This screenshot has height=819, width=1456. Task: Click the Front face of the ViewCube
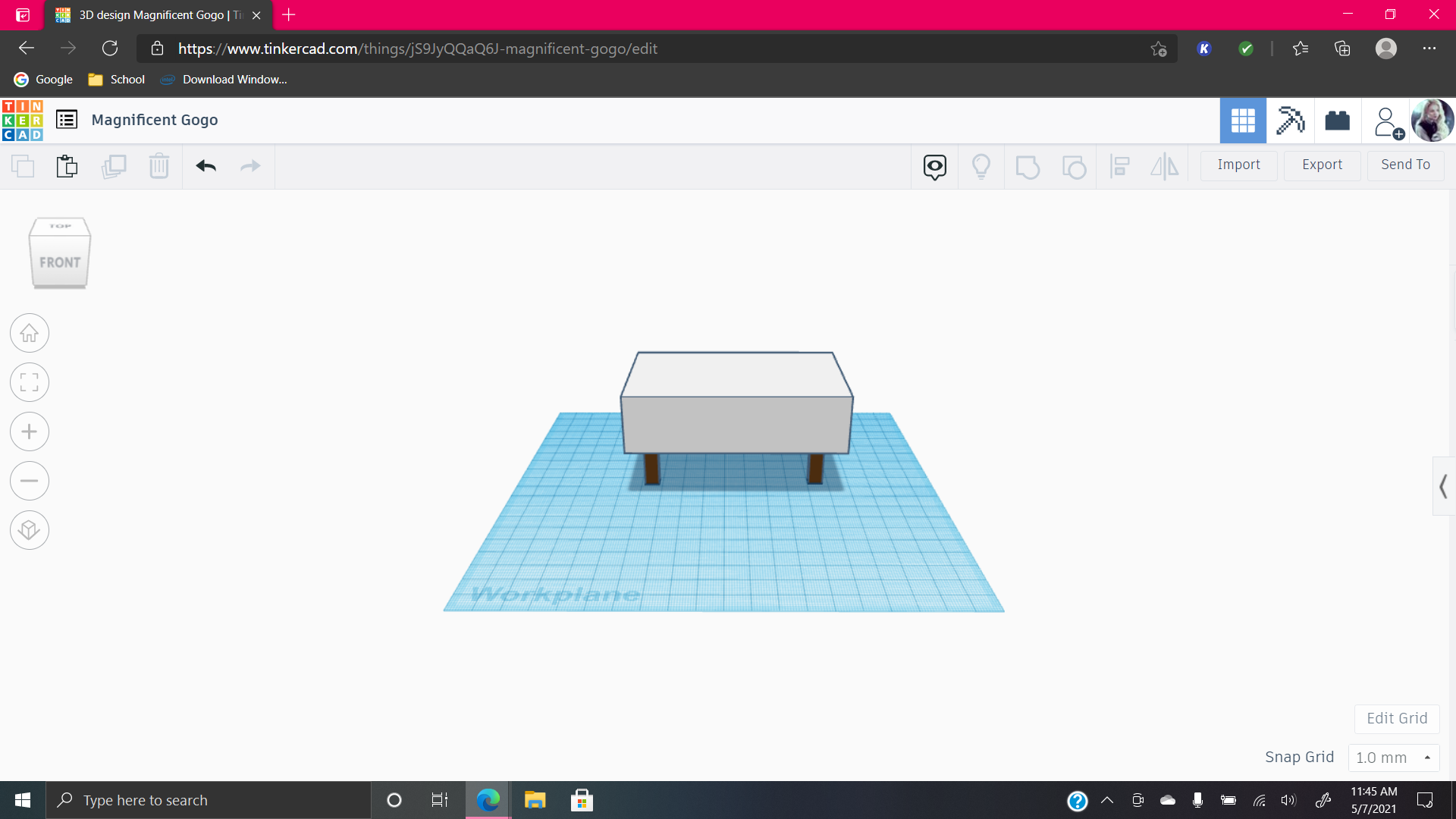click(x=59, y=262)
